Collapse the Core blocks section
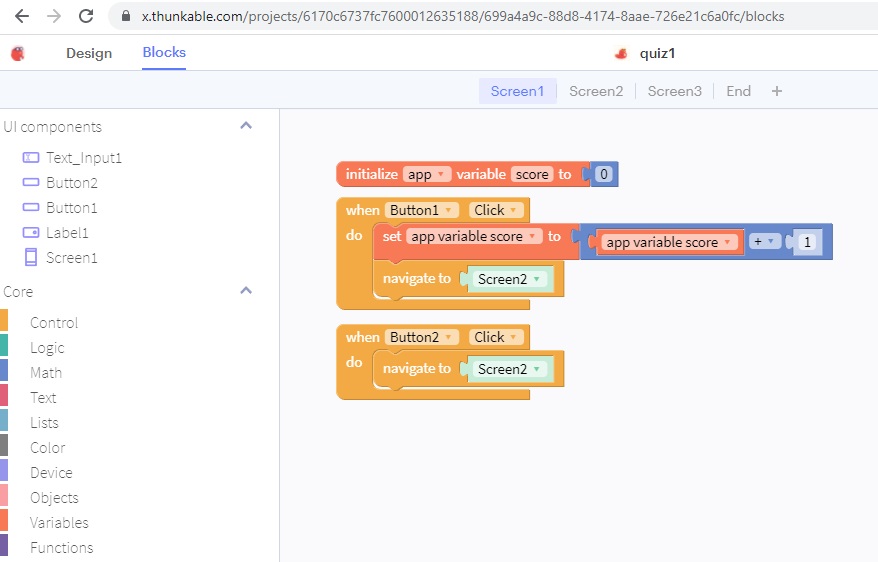This screenshot has height=562, width=878. click(246, 291)
